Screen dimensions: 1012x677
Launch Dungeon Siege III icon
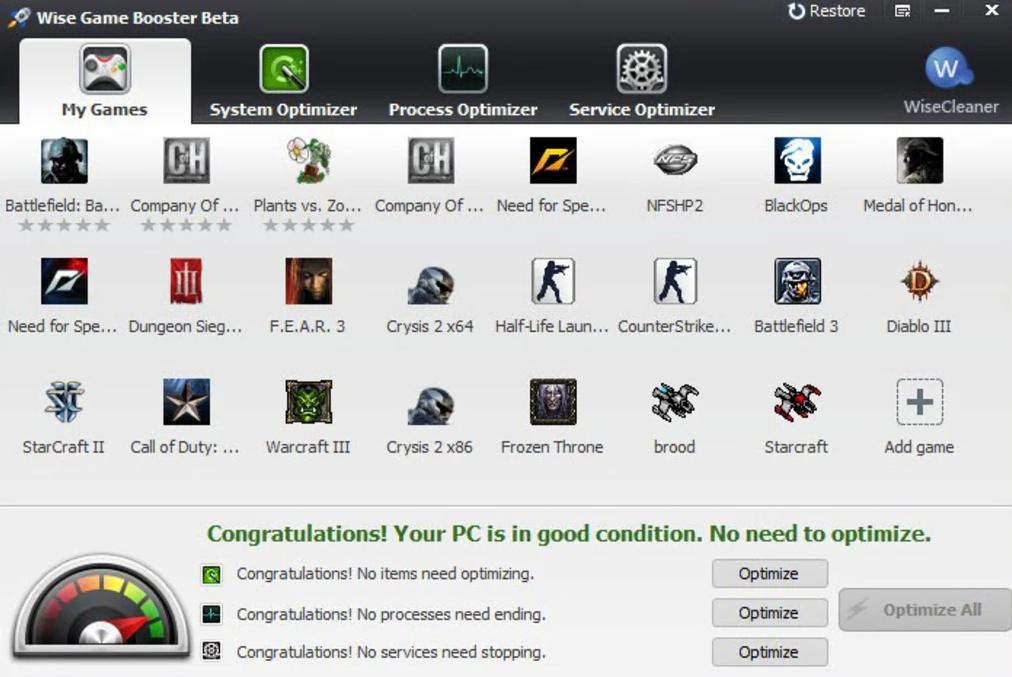(x=186, y=281)
